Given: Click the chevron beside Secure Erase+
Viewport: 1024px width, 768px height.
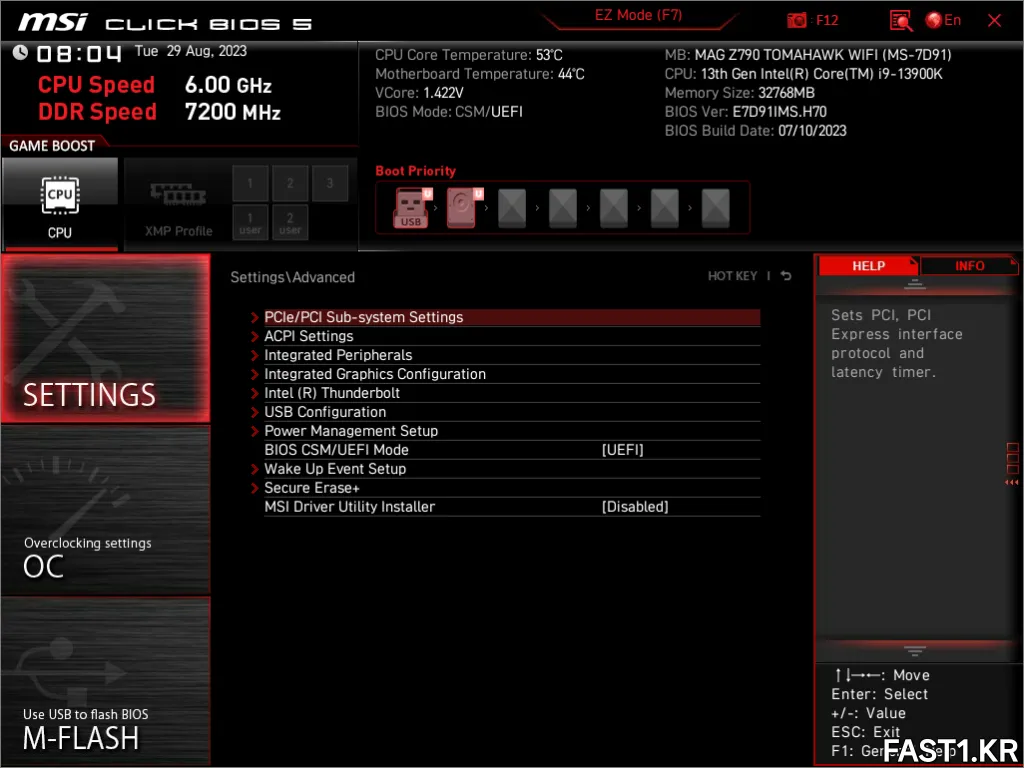Looking at the screenshot, I should point(255,488).
